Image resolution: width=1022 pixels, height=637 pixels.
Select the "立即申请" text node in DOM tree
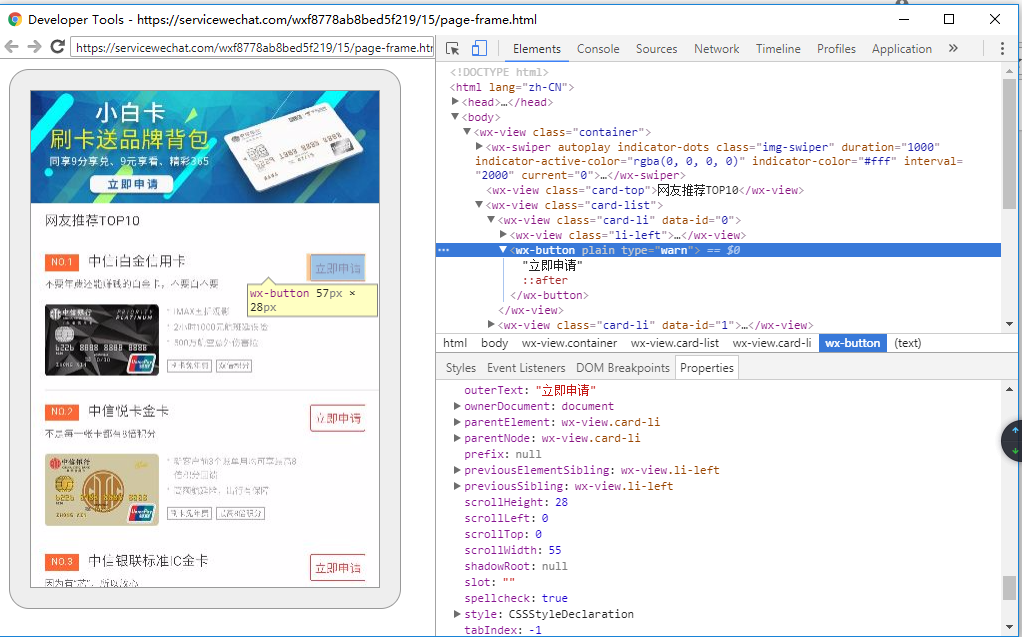click(553, 265)
